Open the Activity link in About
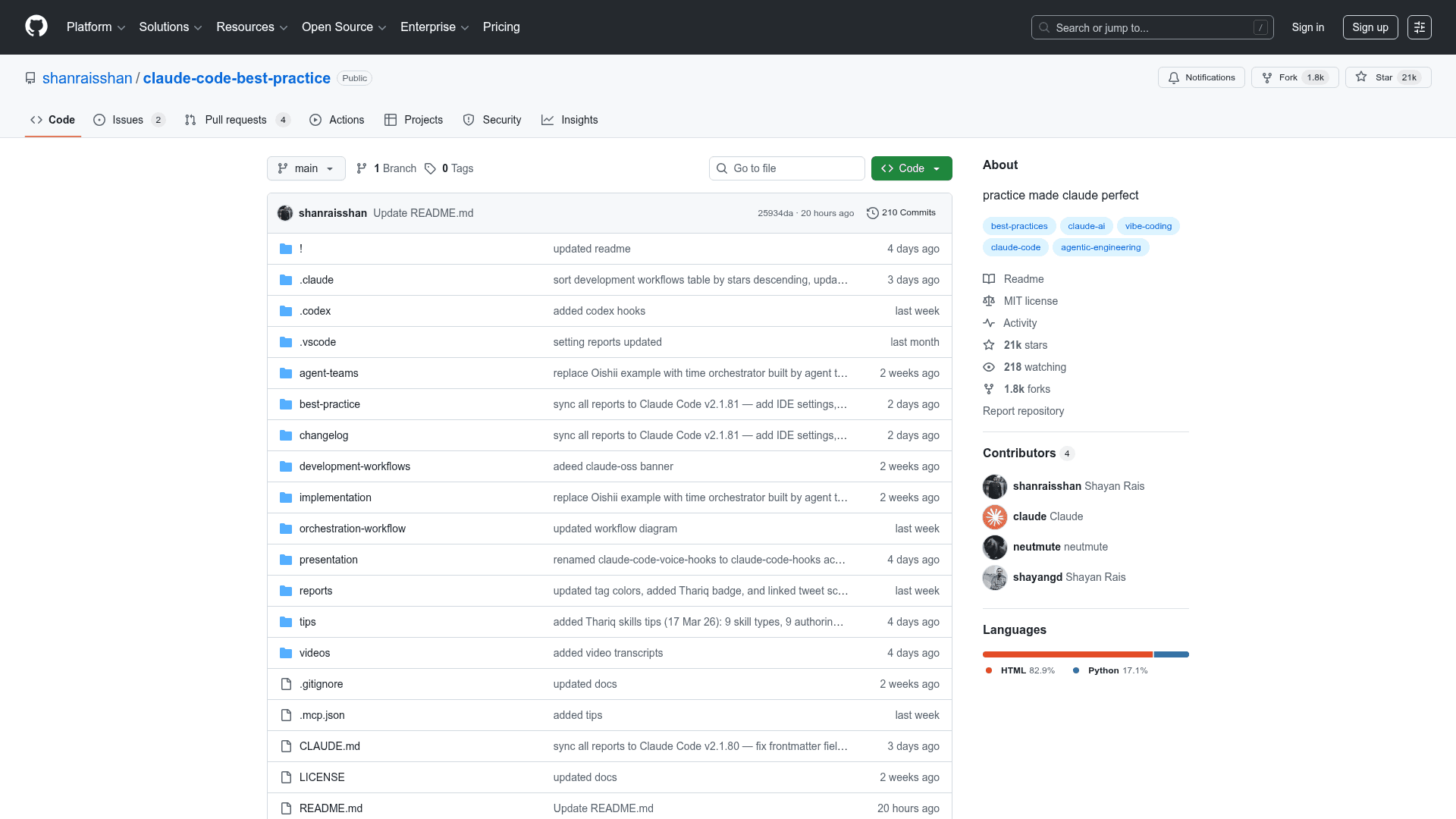Image resolution: width=1456 pixels, height=819 pixels. [x=1019, y=323]
